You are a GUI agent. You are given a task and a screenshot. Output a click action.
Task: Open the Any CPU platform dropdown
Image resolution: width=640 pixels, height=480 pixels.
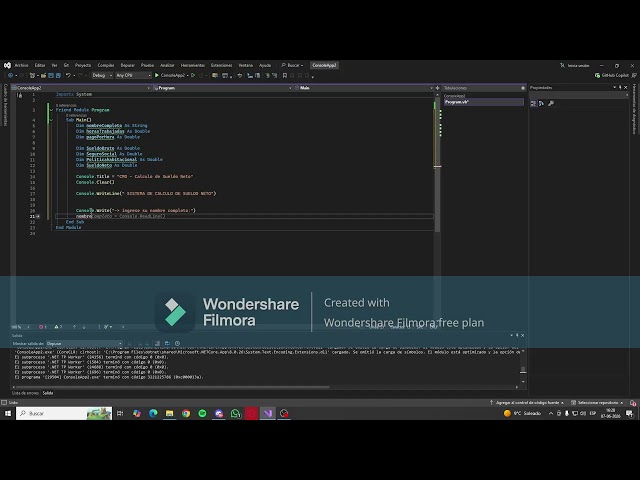pyautogui.click(x=133, y=76)
